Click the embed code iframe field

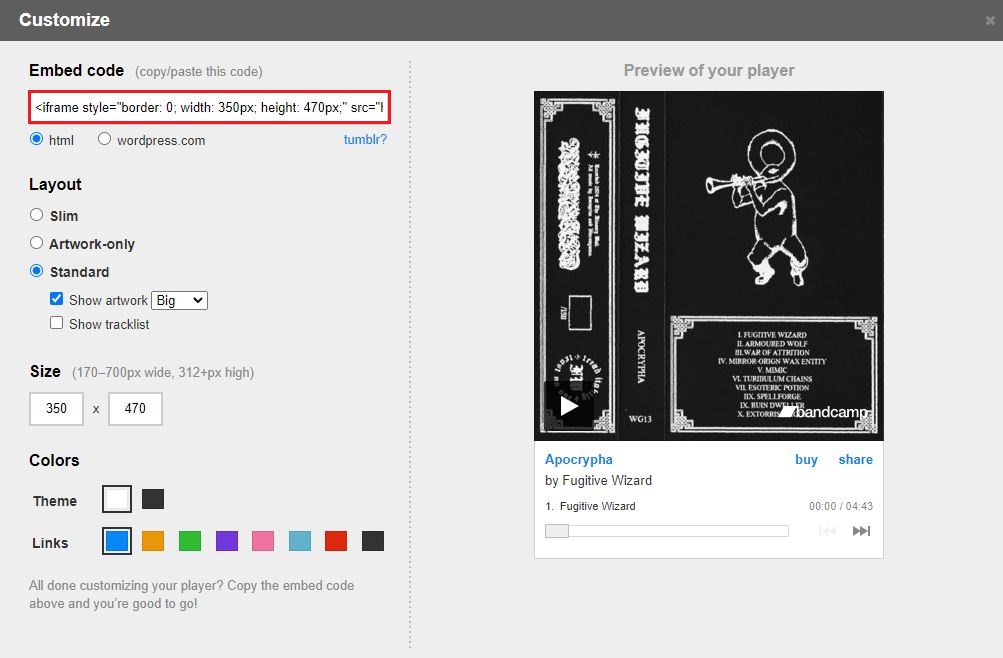click(209, 107)
